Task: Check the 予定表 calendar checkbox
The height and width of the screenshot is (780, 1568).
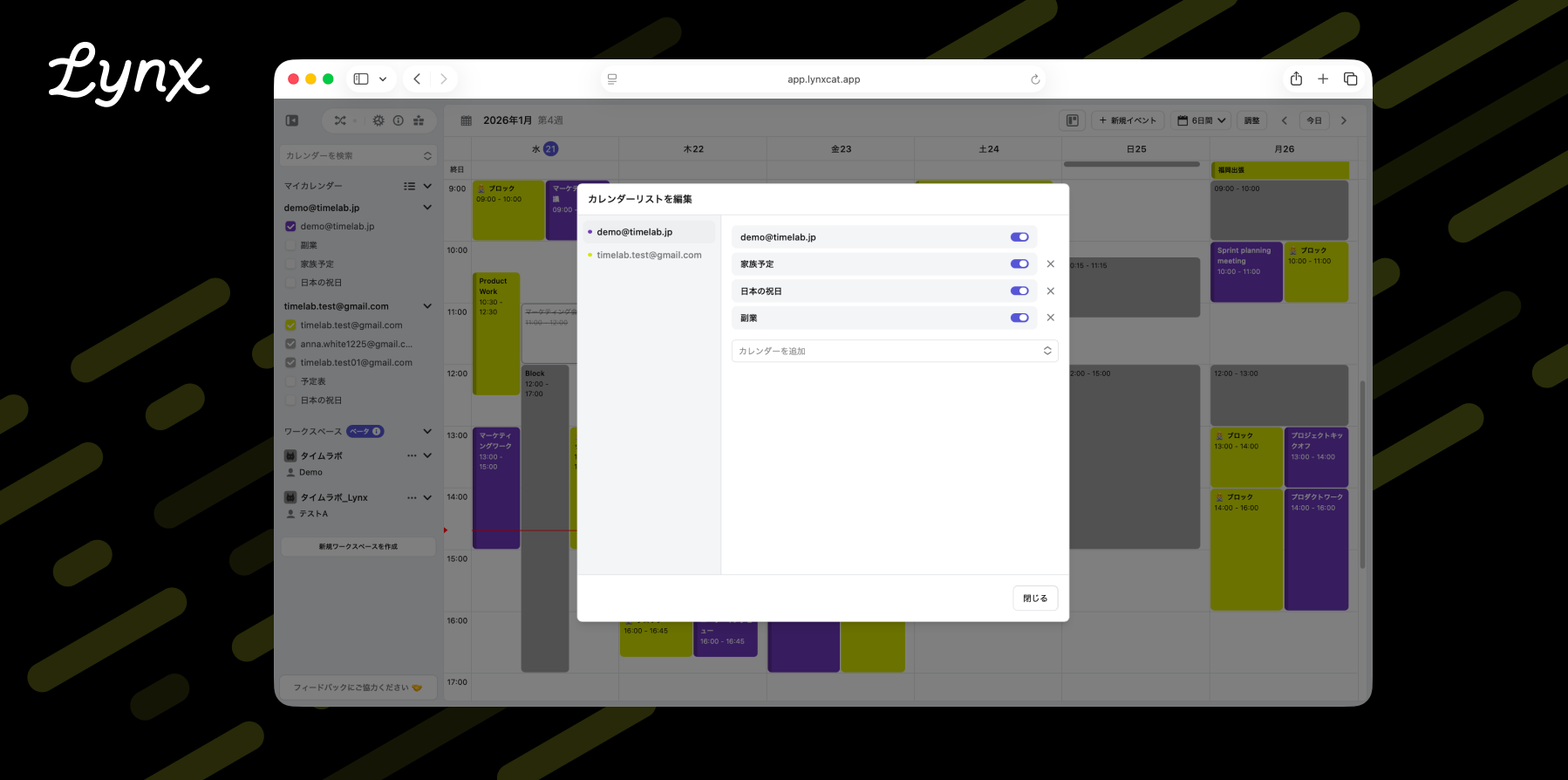Action: (x=291, y=381)
